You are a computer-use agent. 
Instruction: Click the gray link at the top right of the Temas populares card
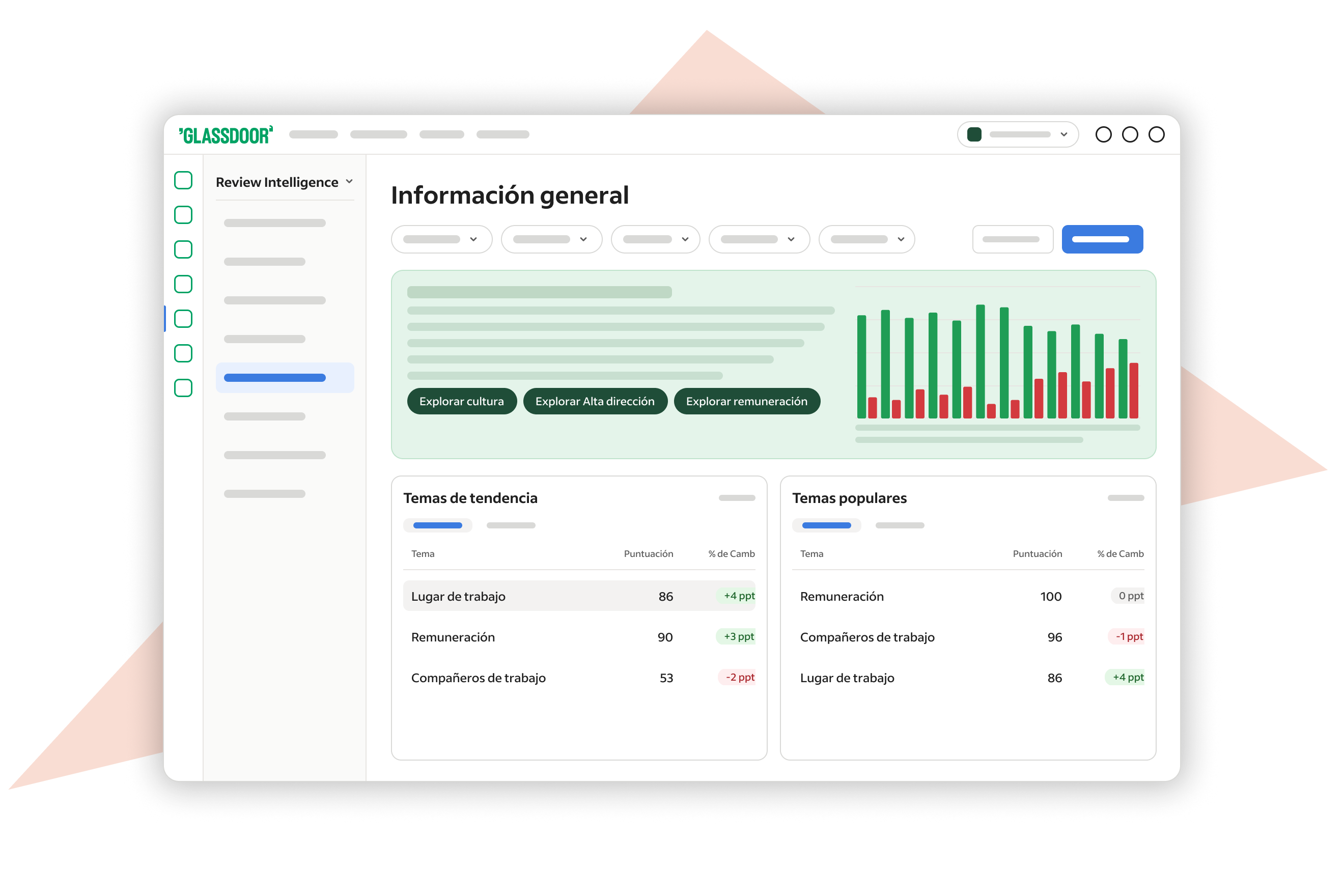[x=1126, y=498]
